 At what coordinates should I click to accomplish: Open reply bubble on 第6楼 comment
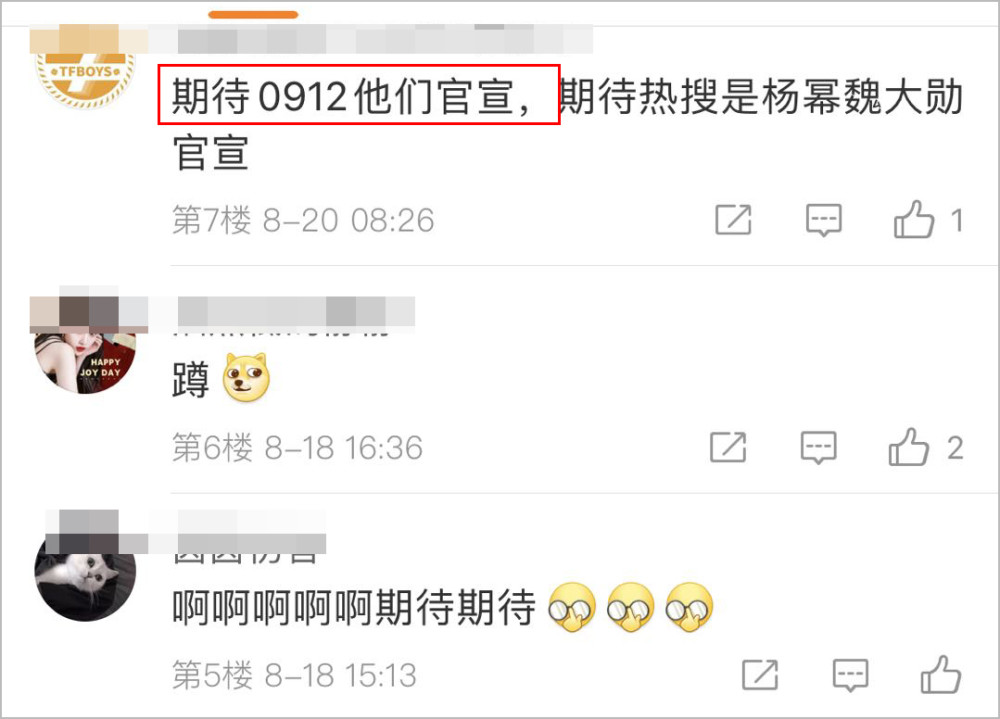coord(818,447)
